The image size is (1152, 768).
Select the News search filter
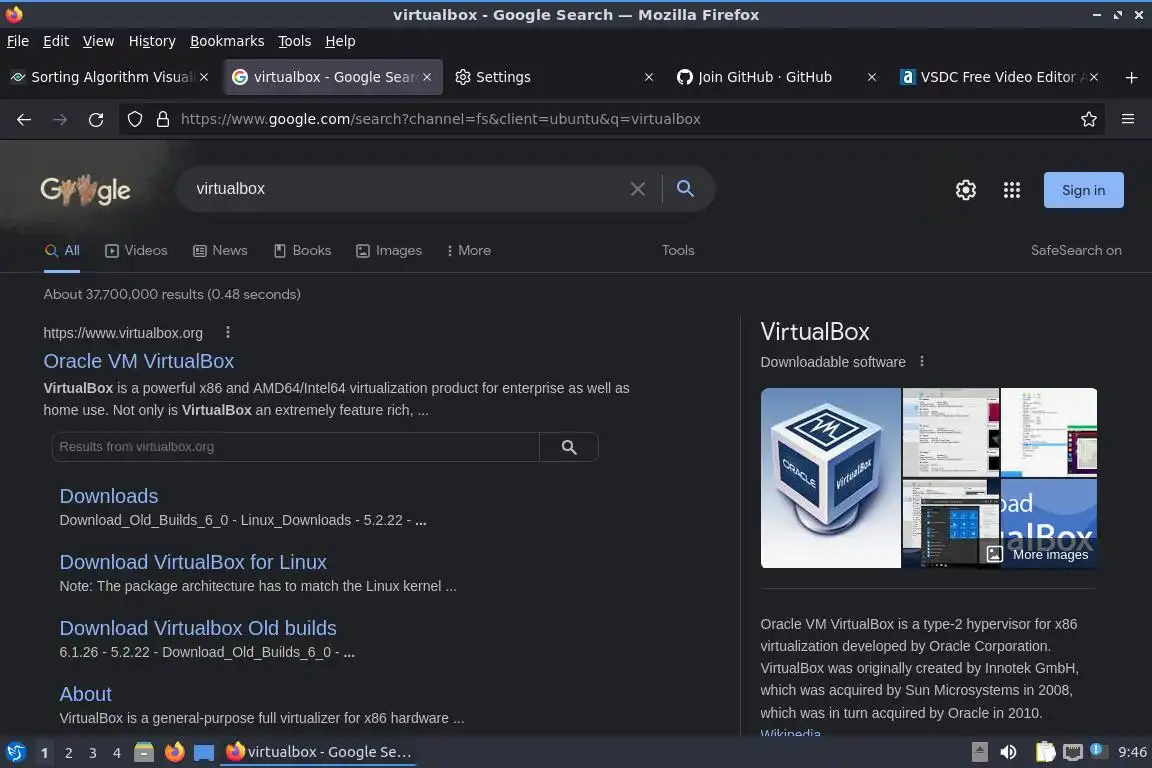point(220,251)
